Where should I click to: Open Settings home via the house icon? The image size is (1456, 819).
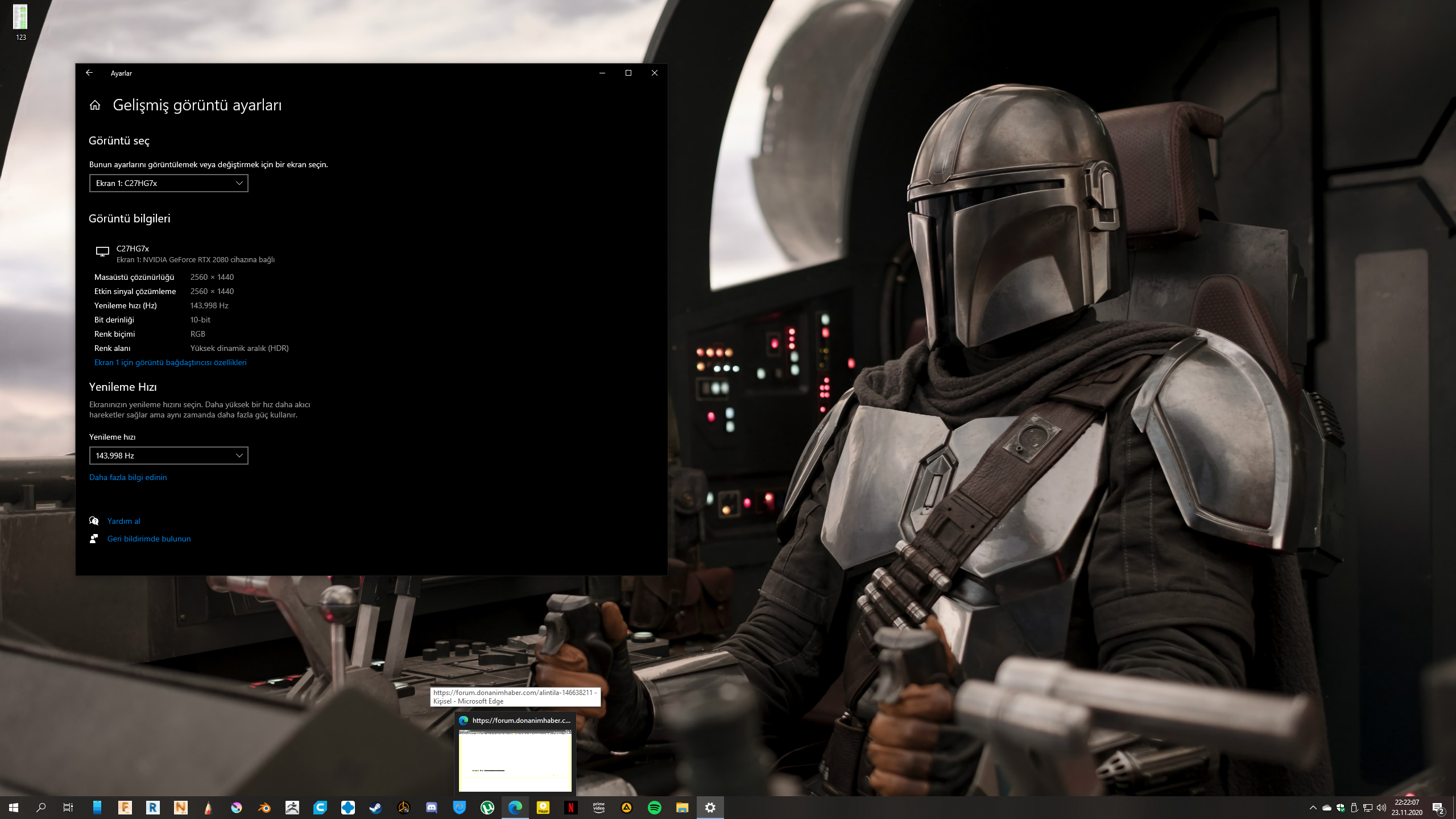point(95,105)
